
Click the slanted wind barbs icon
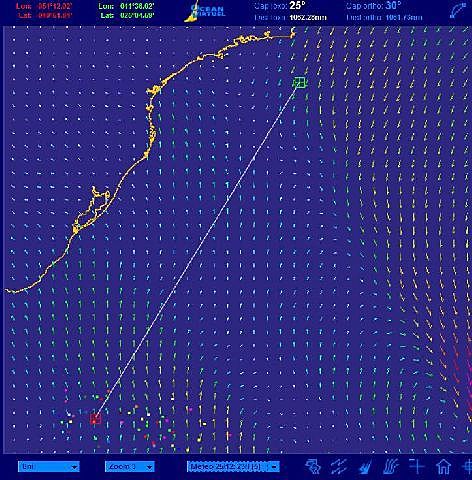[x=366, y=466]
